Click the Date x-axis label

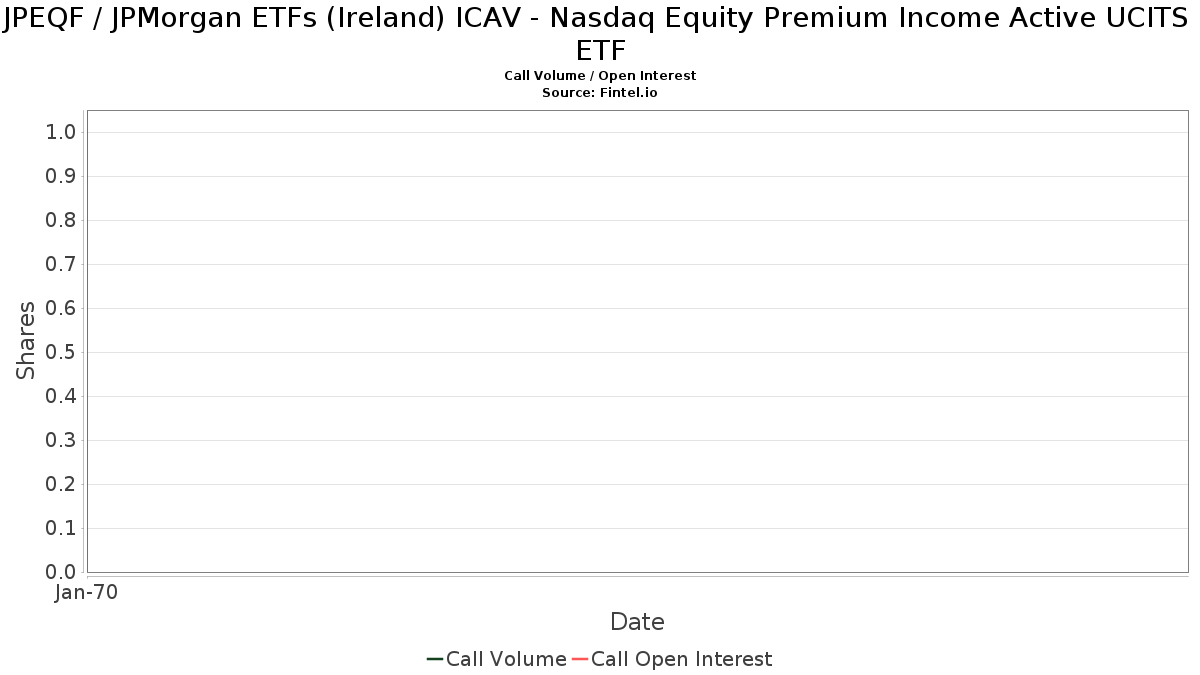point(637,622)
